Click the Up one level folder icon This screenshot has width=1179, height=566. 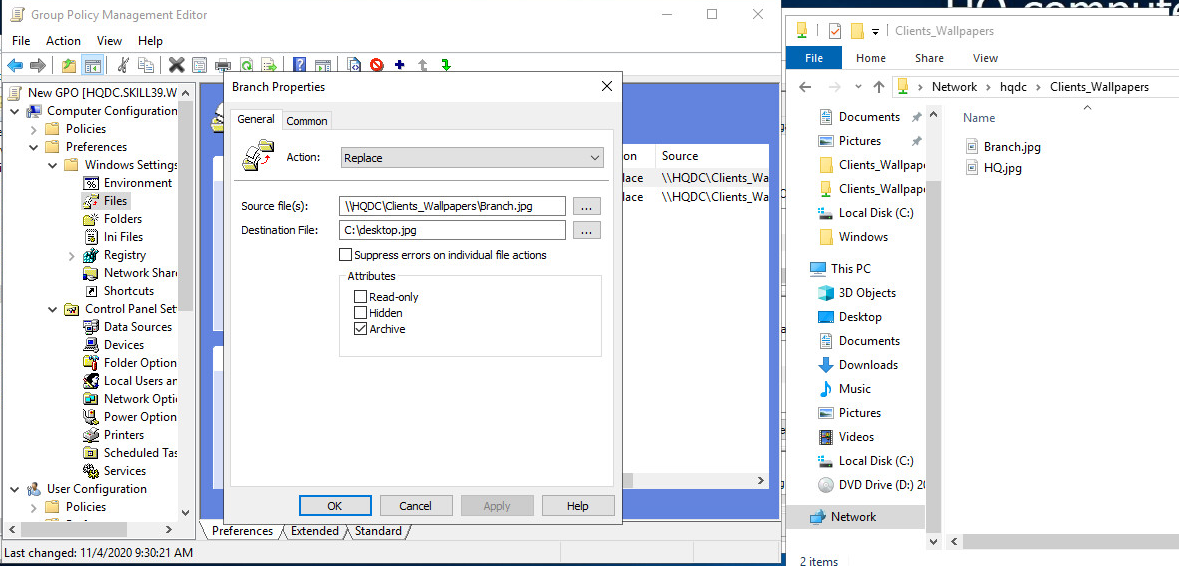(x=69, y=65)
